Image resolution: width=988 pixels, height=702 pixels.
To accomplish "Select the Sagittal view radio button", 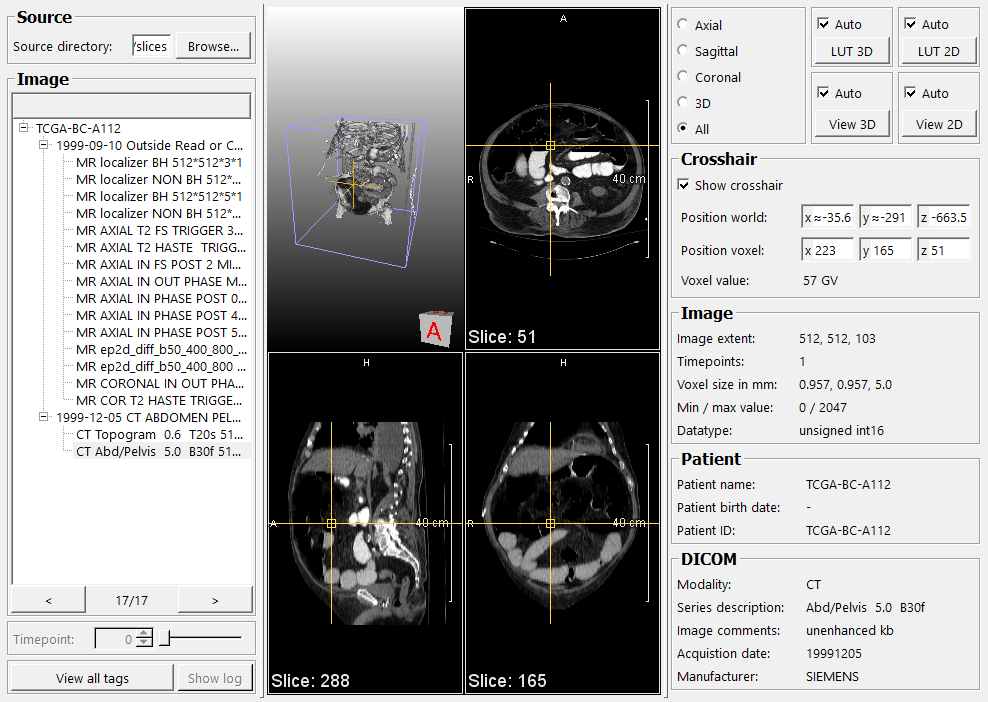I will click(x=683, y=51).
